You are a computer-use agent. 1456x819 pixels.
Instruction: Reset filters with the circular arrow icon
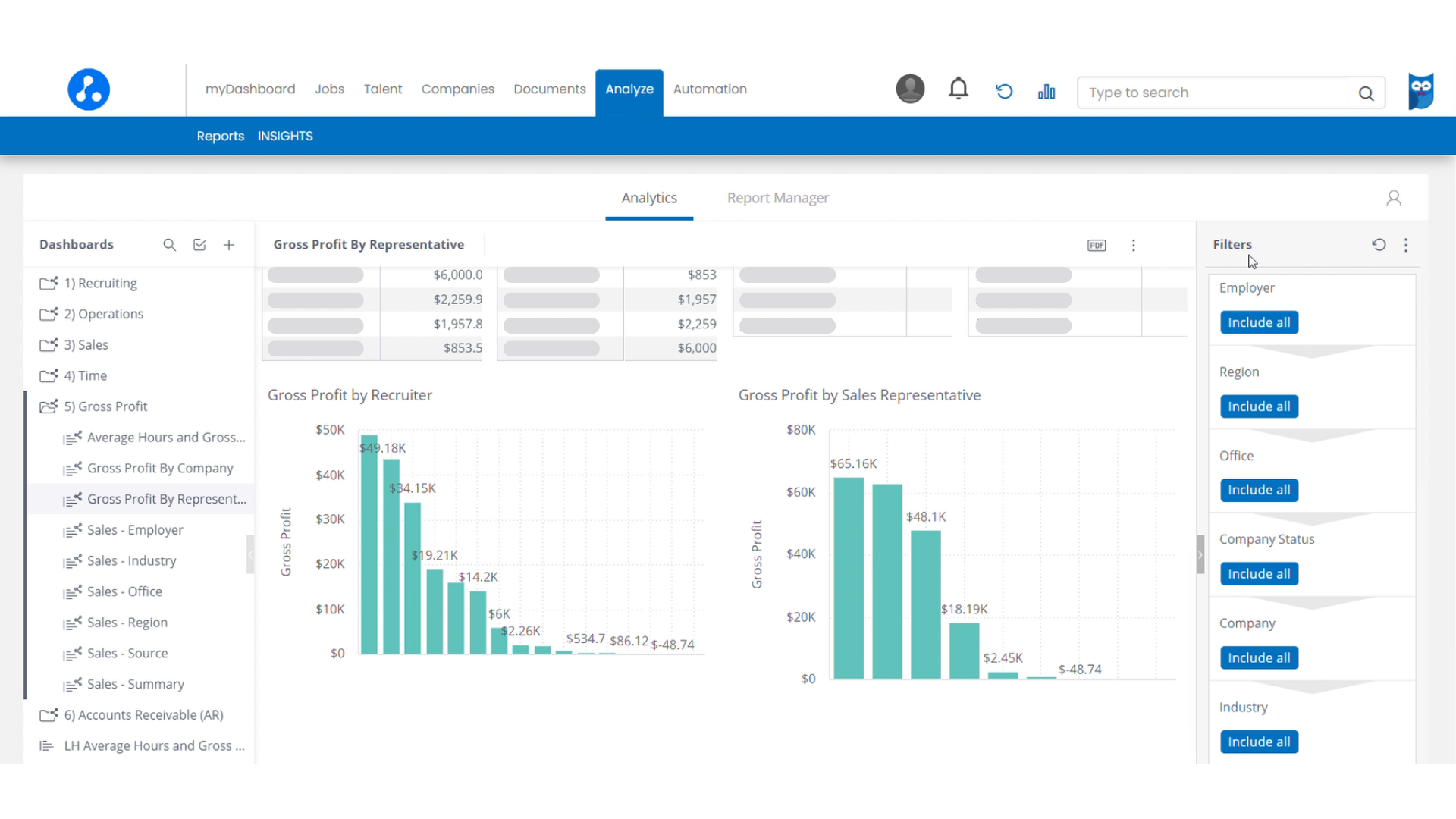click(1379, 244)
